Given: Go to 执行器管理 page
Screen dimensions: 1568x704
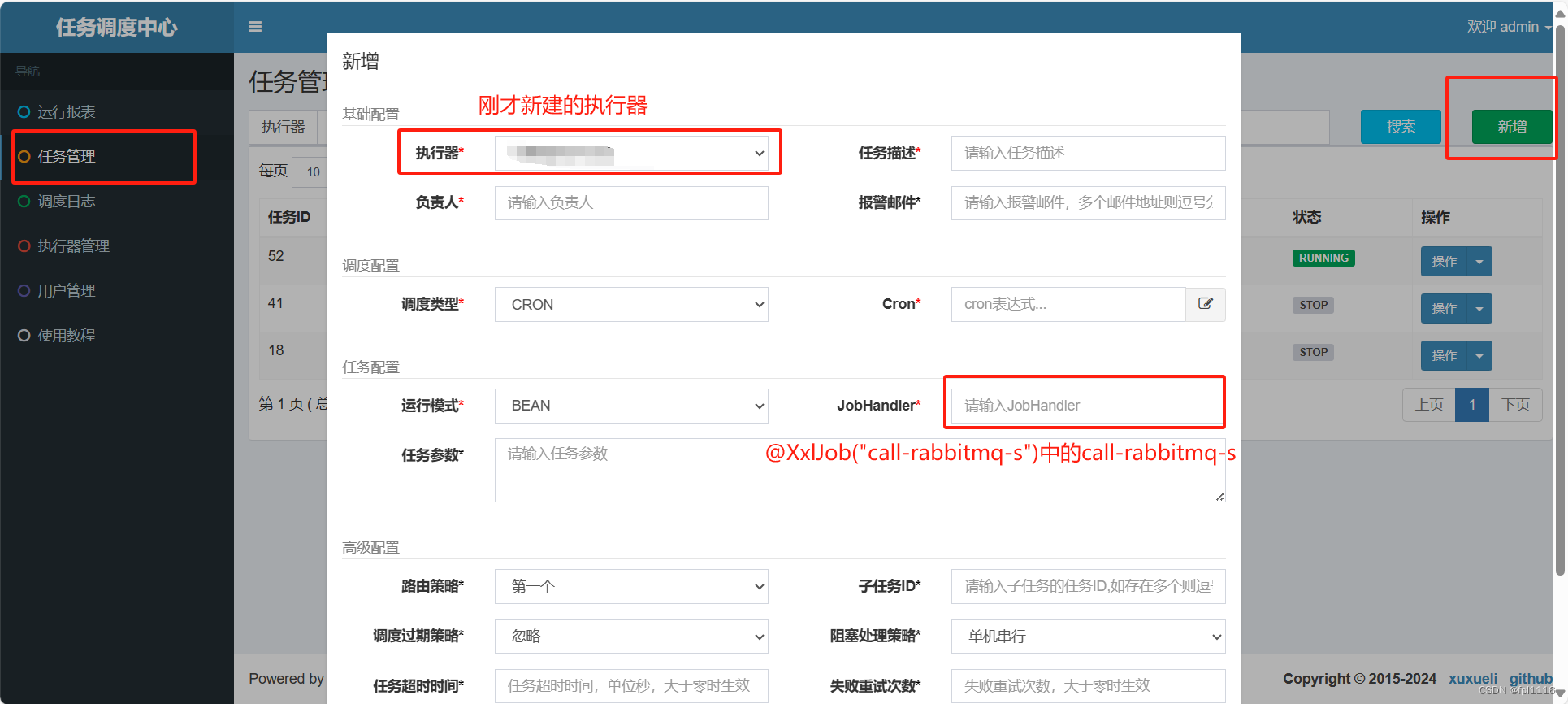Looking at the screenshot, I should click(x=74, y=246).
